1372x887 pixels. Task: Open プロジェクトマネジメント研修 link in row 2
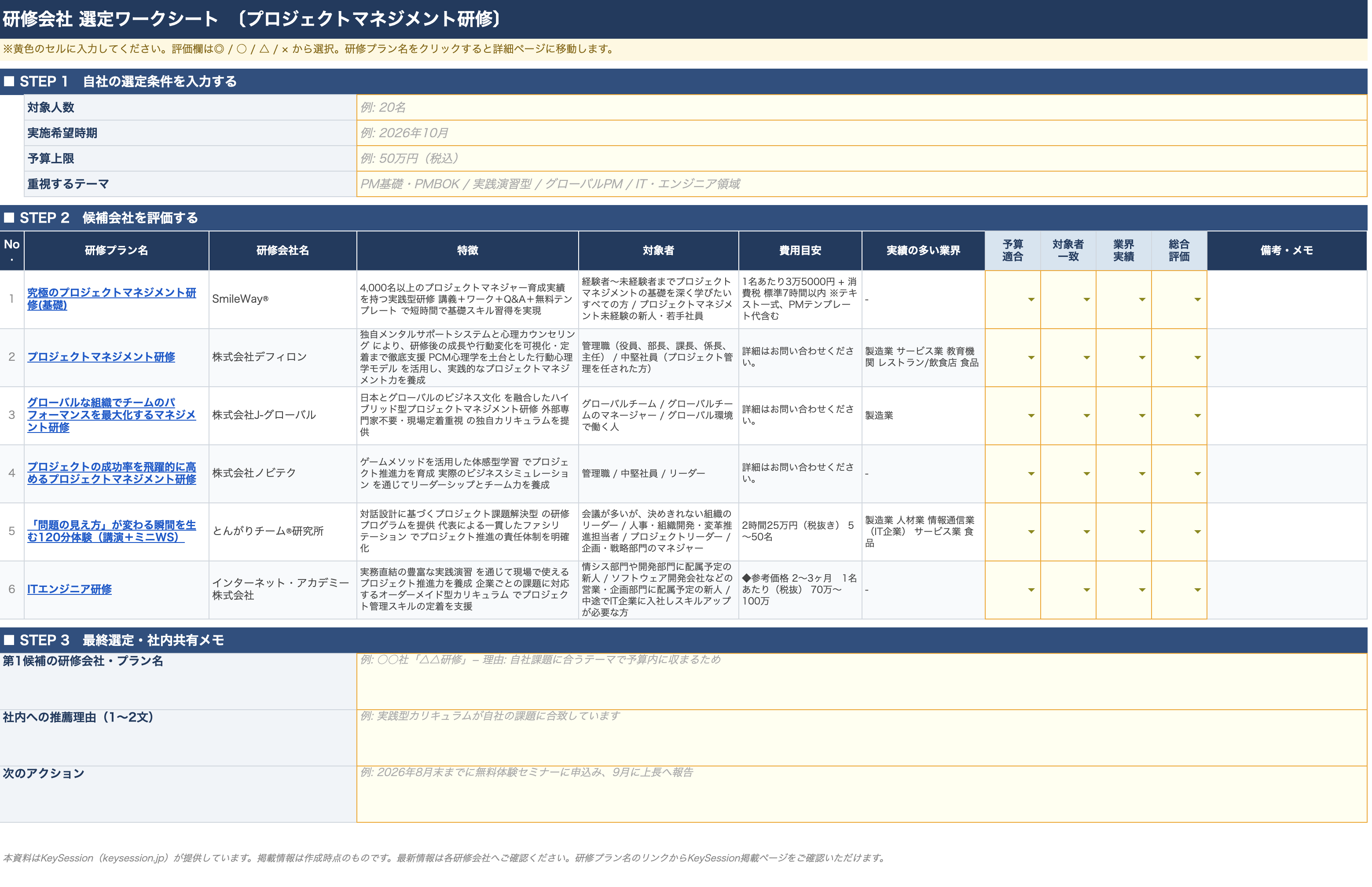[101, 357]
